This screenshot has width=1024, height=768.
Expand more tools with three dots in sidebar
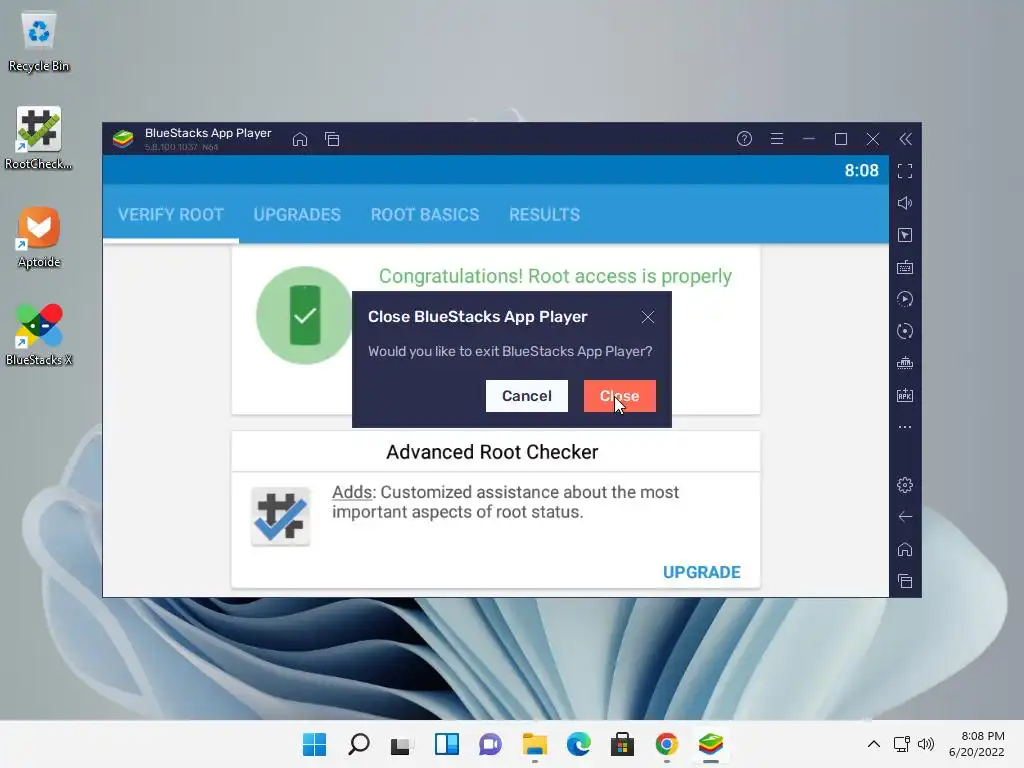904,427
